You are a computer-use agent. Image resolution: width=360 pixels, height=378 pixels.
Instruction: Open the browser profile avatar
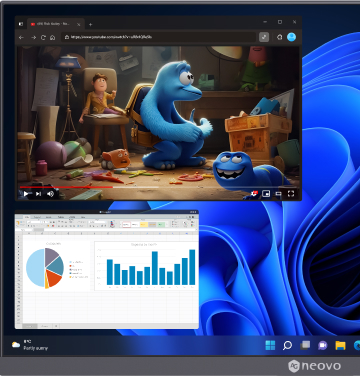(x=291, y=37)
